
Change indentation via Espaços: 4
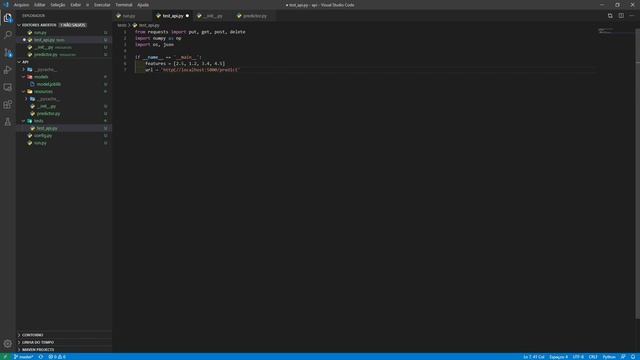558,357
